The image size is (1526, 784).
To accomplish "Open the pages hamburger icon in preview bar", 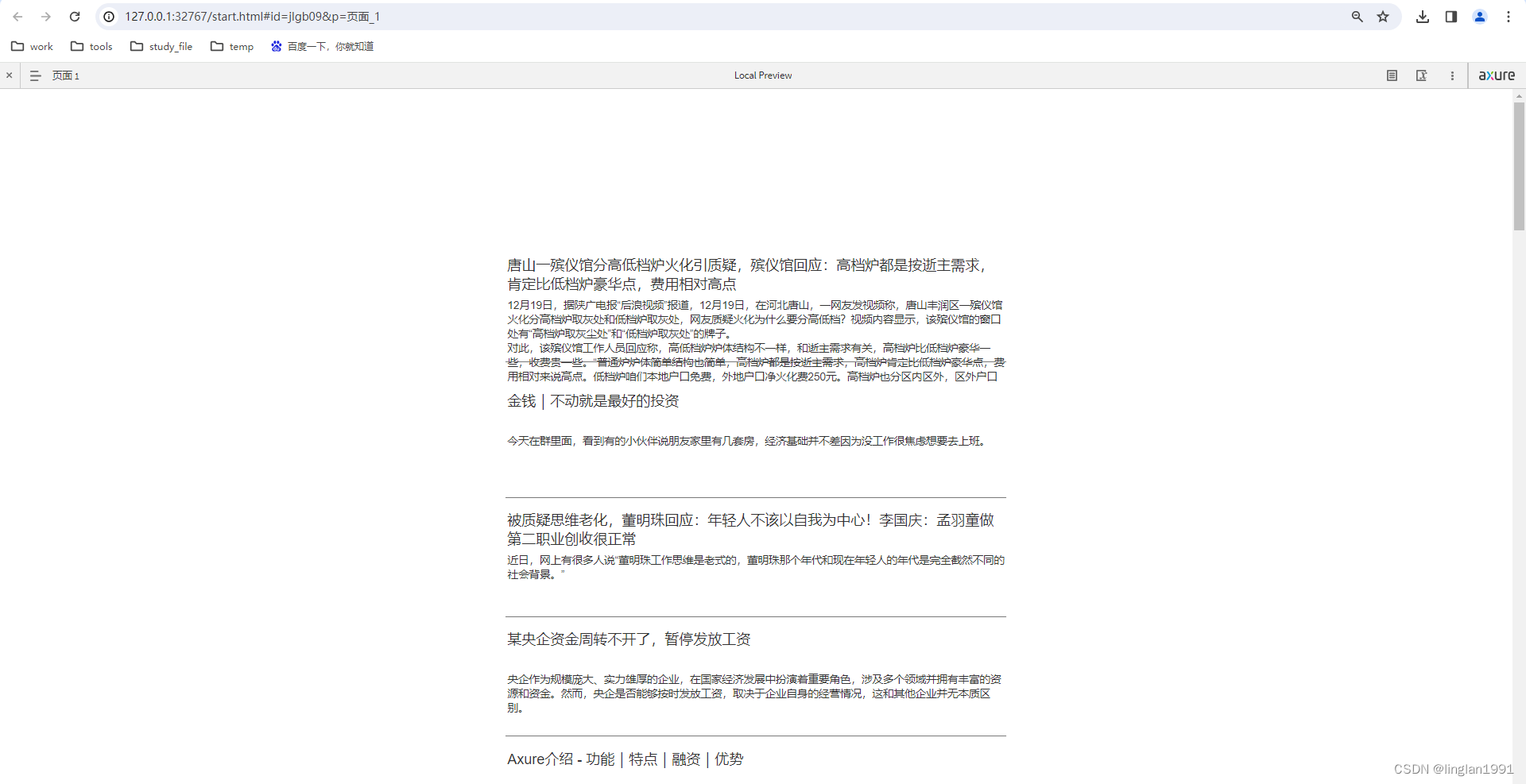I will tap(34, 75).
